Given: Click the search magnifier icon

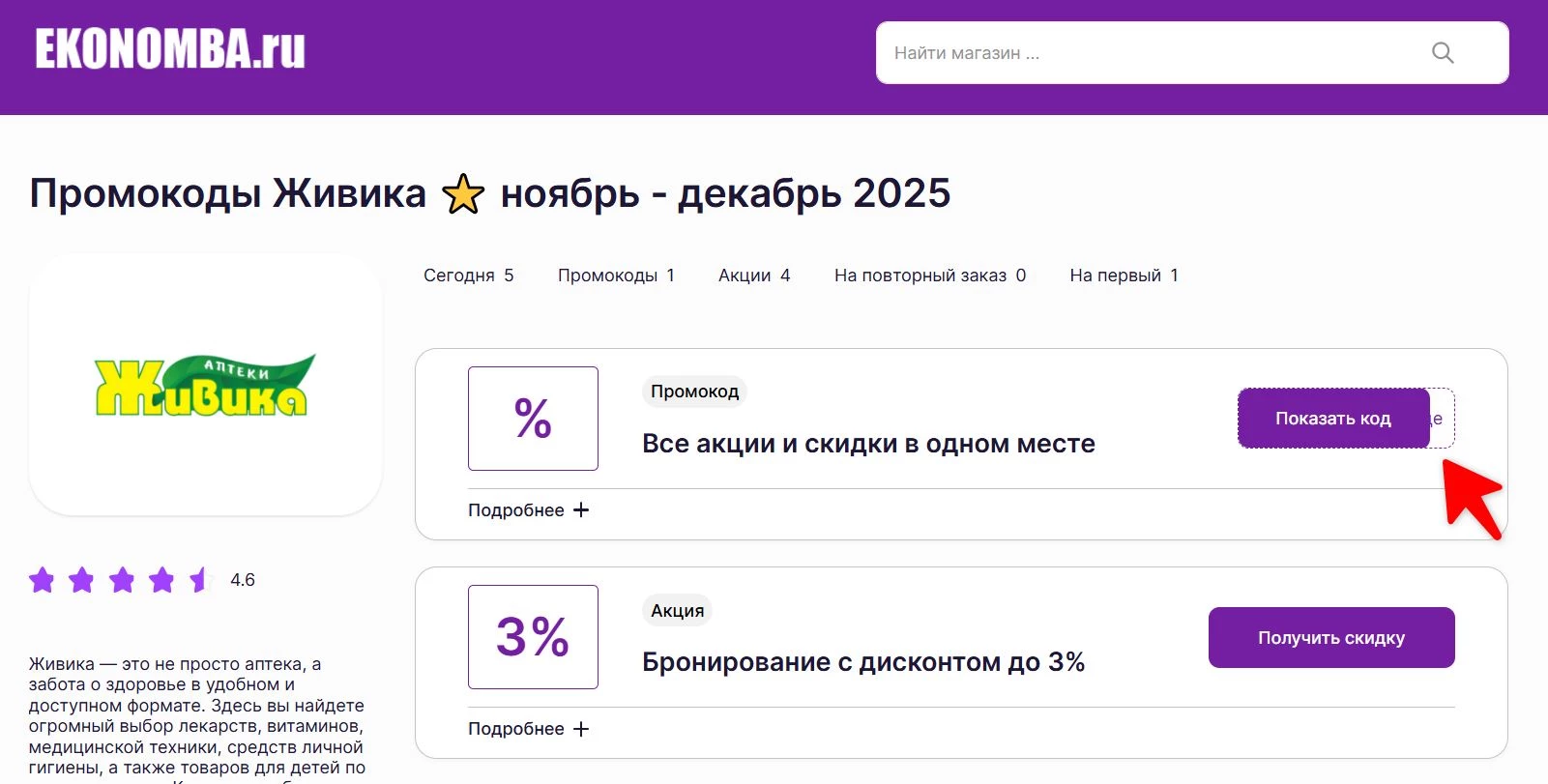Looking at the screenshot, I should 1442,53.
